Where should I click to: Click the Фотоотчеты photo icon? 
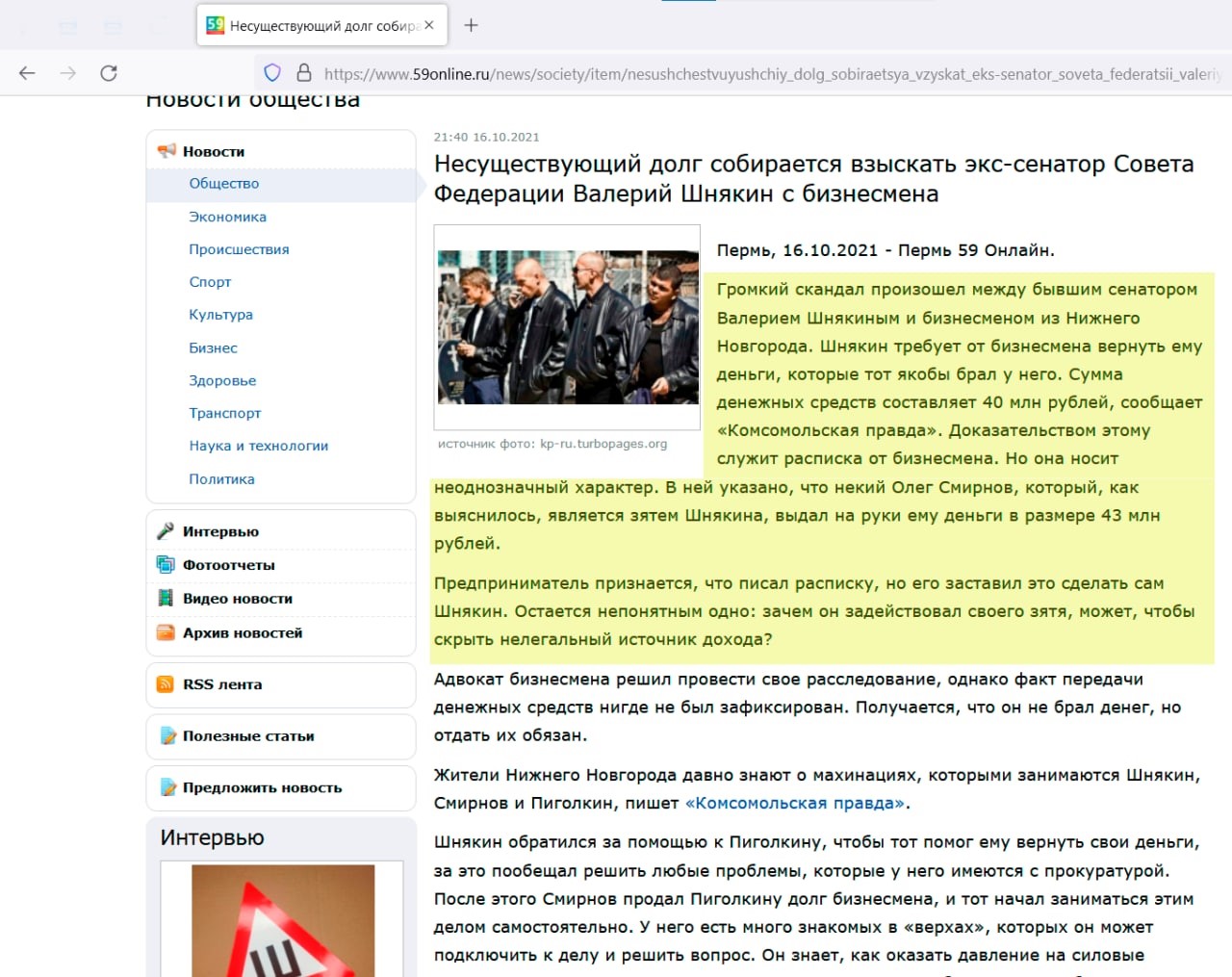click(166, 565)
